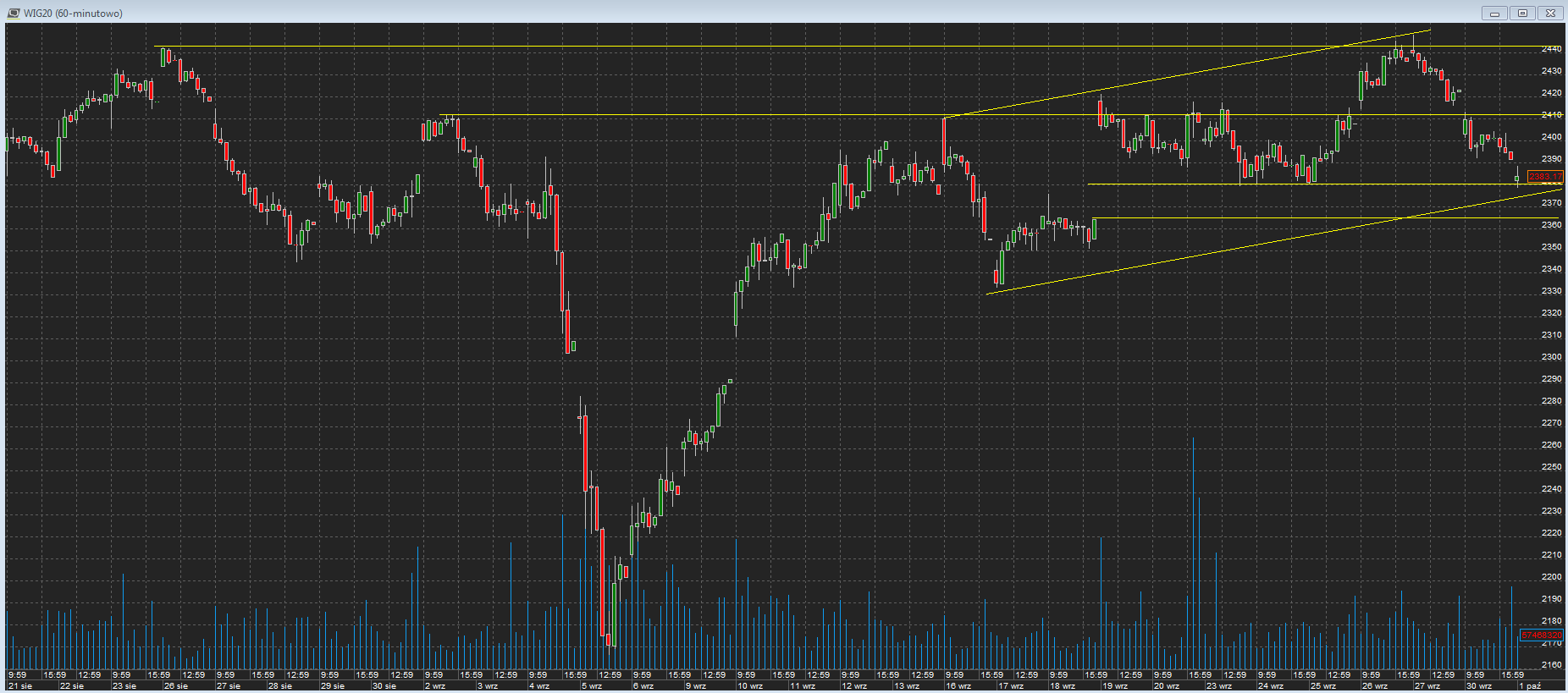Click the '26 sie' date label
This screenshot has width=1568, height=693.
point(176,686)
